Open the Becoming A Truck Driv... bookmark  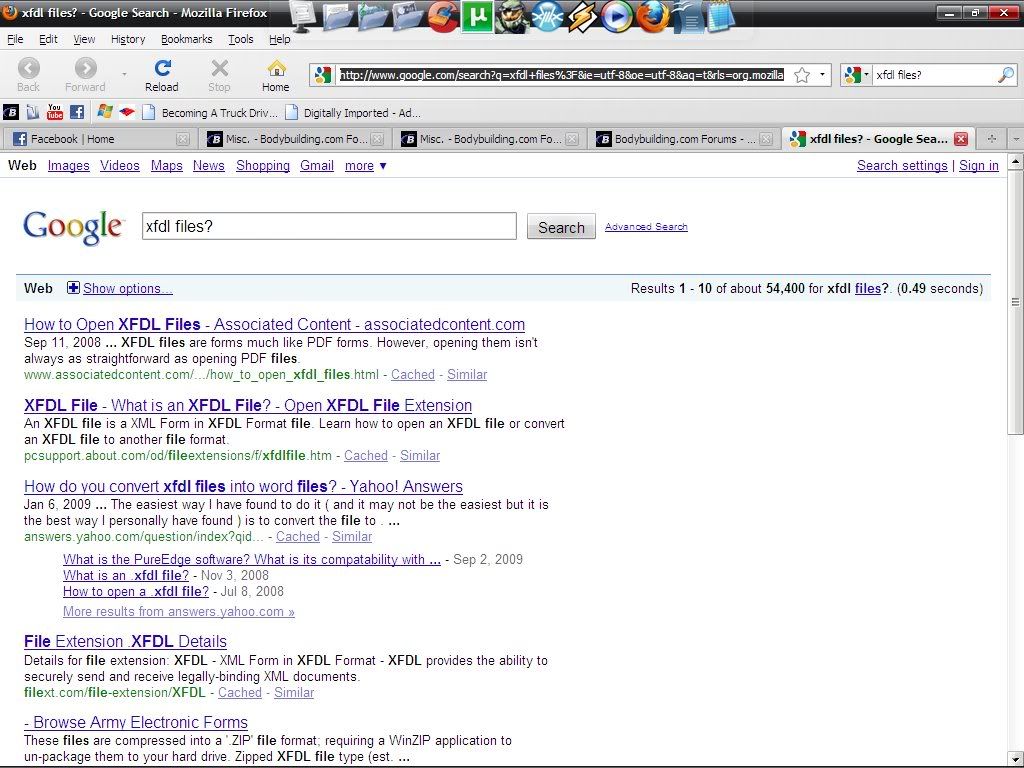point(210,112)
